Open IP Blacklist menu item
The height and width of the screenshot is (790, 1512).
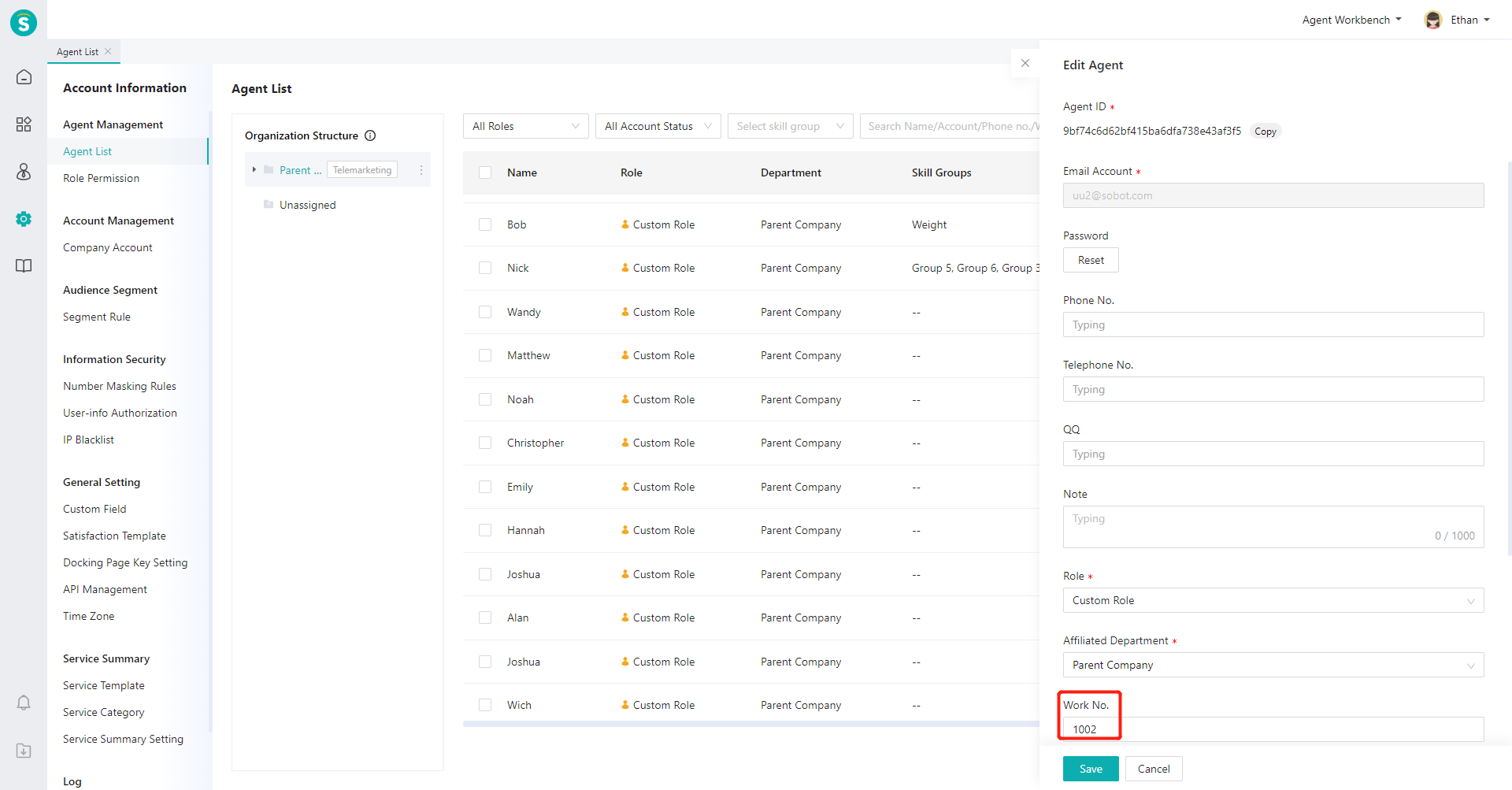coord(88,440)
